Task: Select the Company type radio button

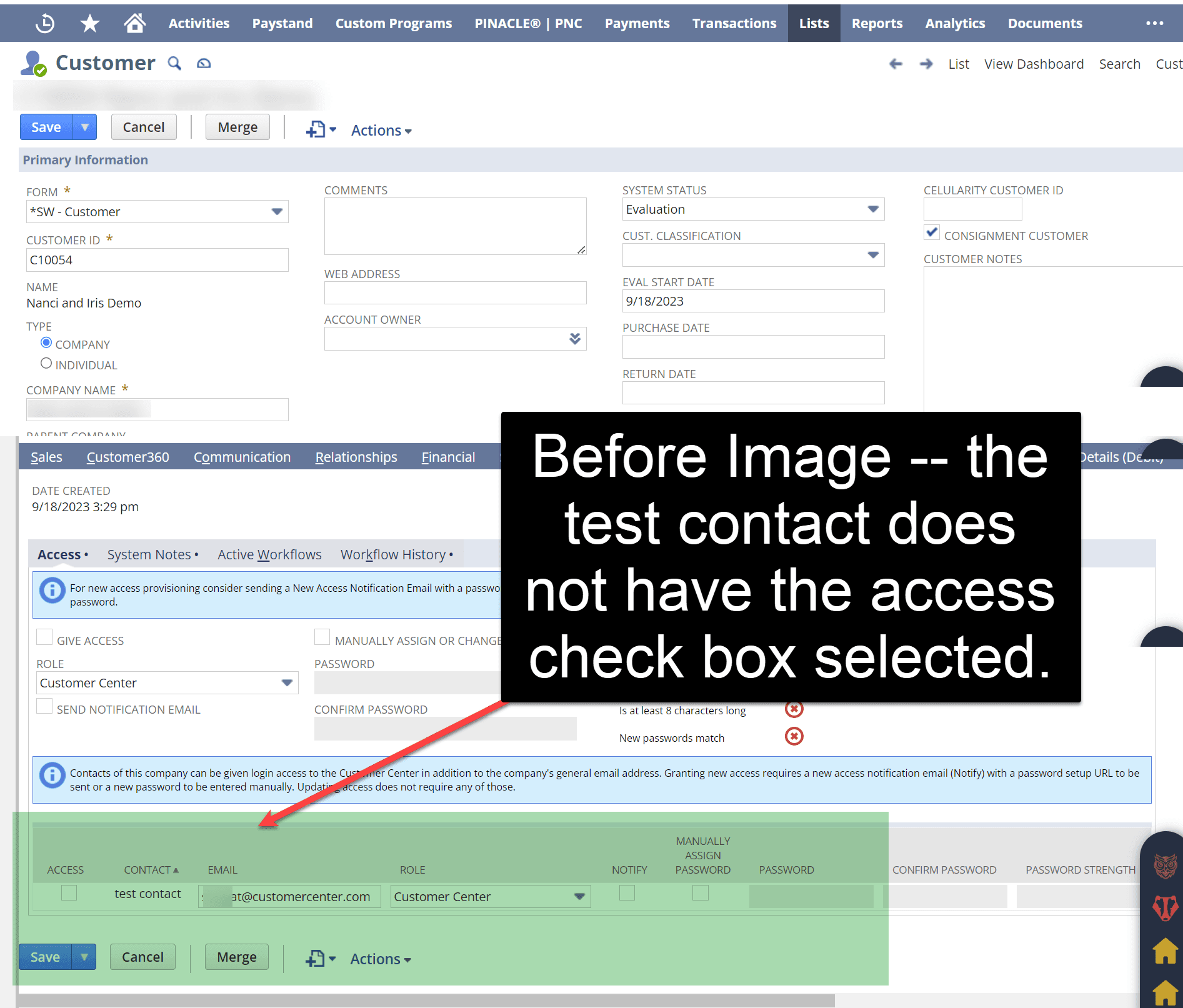Action: (x=46, y=342)
